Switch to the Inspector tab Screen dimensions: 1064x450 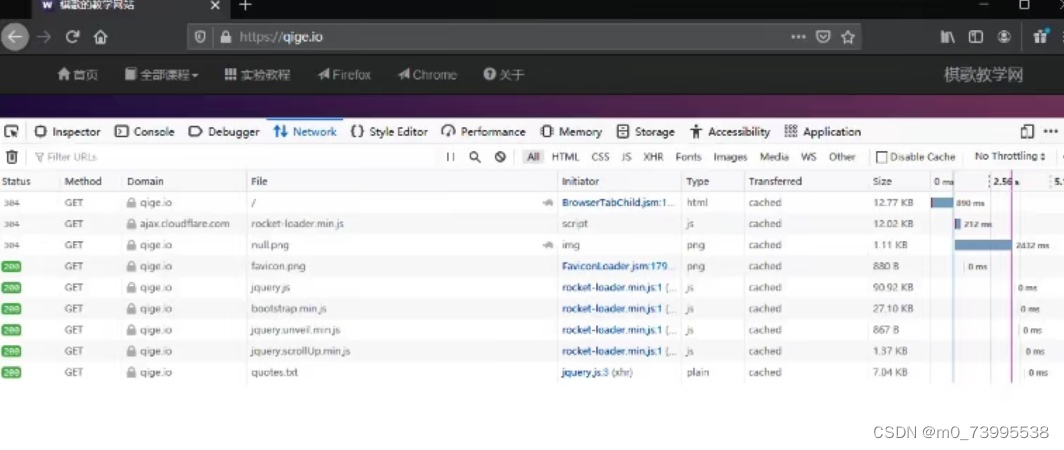(x=67, y=132)
